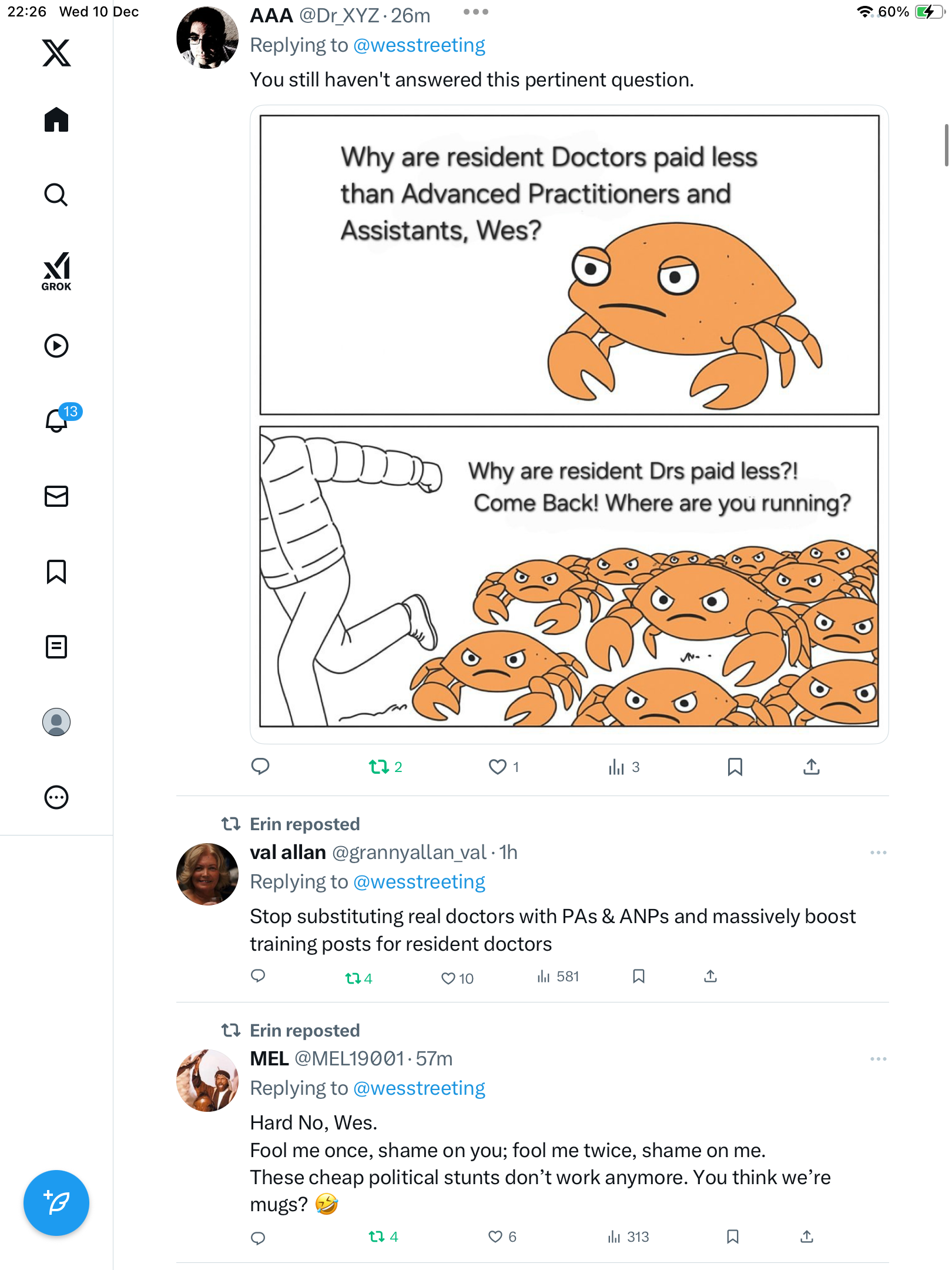Open more options on AAA's post
The height and width of the screenshot is (1270, 952).
pyautogui.click(x=475, y=12)
